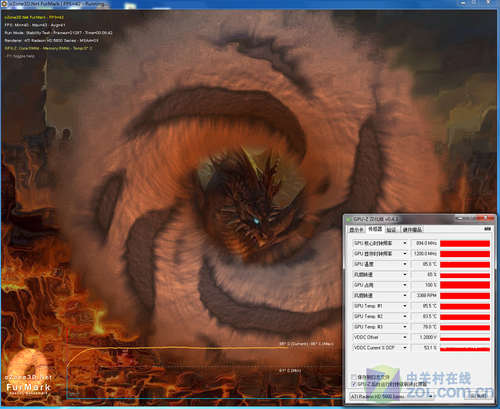Click the VDDC Current % OCP graph
This screenshot has height=409, width=500.
tap(465, 348)
